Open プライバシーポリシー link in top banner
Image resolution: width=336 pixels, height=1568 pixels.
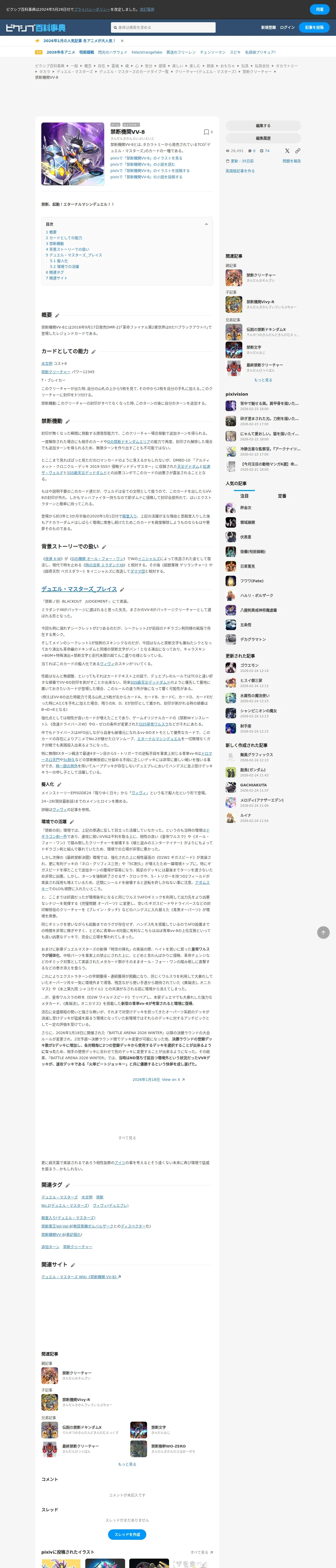tap(92, 10)
